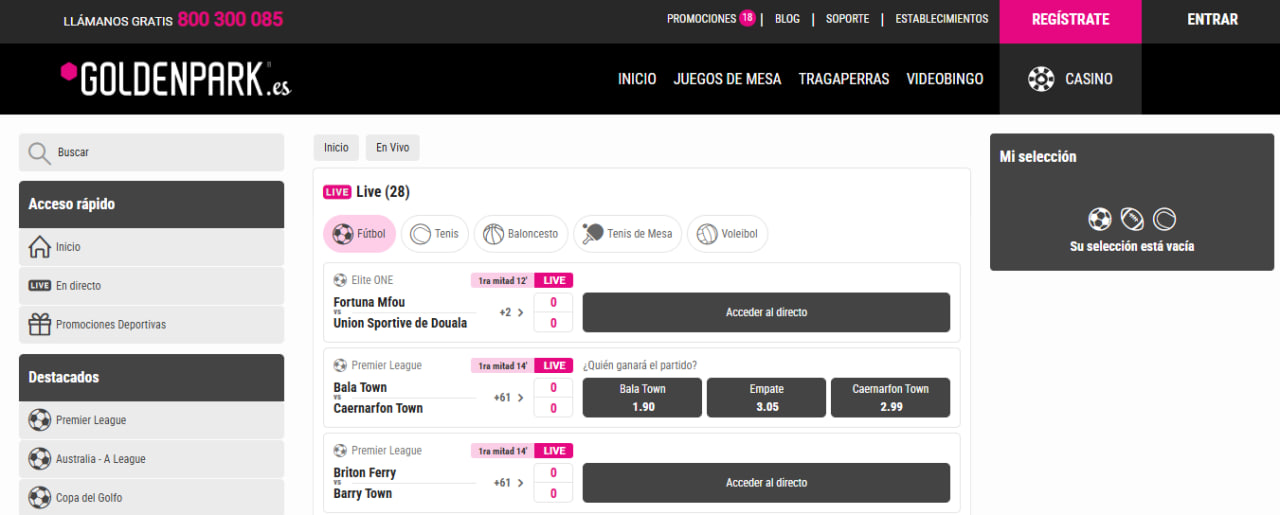1280x515 pixels.
Task: Click the Union Sportive de Douala team name
Action: pyautogui.click(x=400, y=323)
